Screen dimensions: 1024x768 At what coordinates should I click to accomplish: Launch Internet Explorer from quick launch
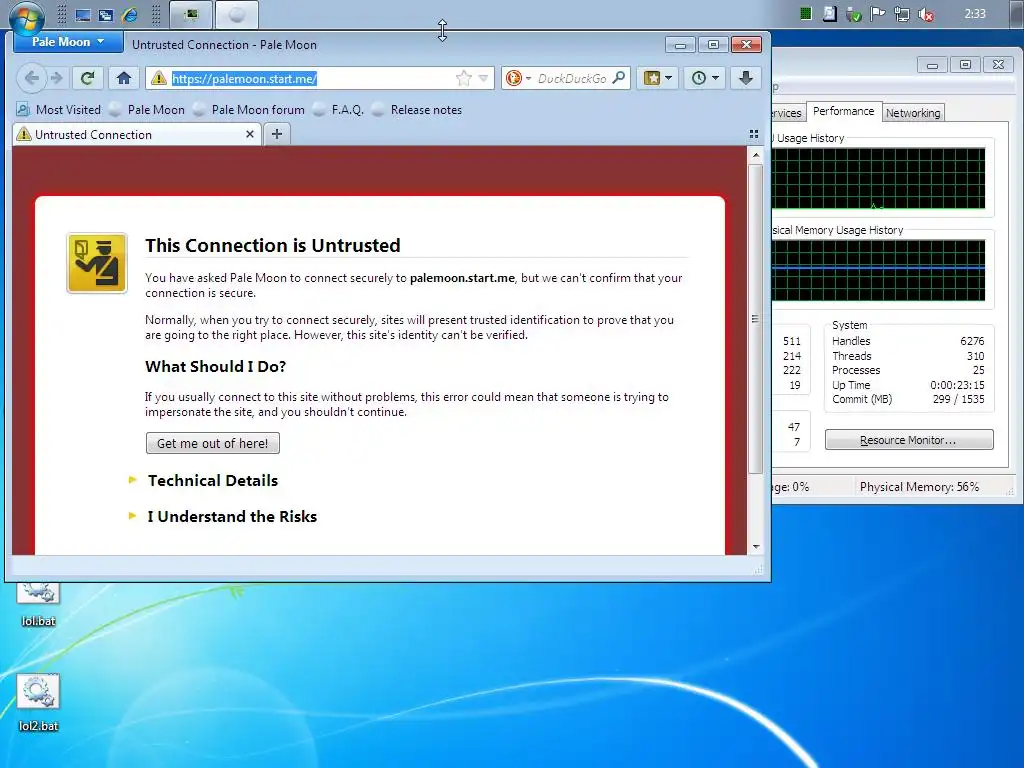point(130,14)
